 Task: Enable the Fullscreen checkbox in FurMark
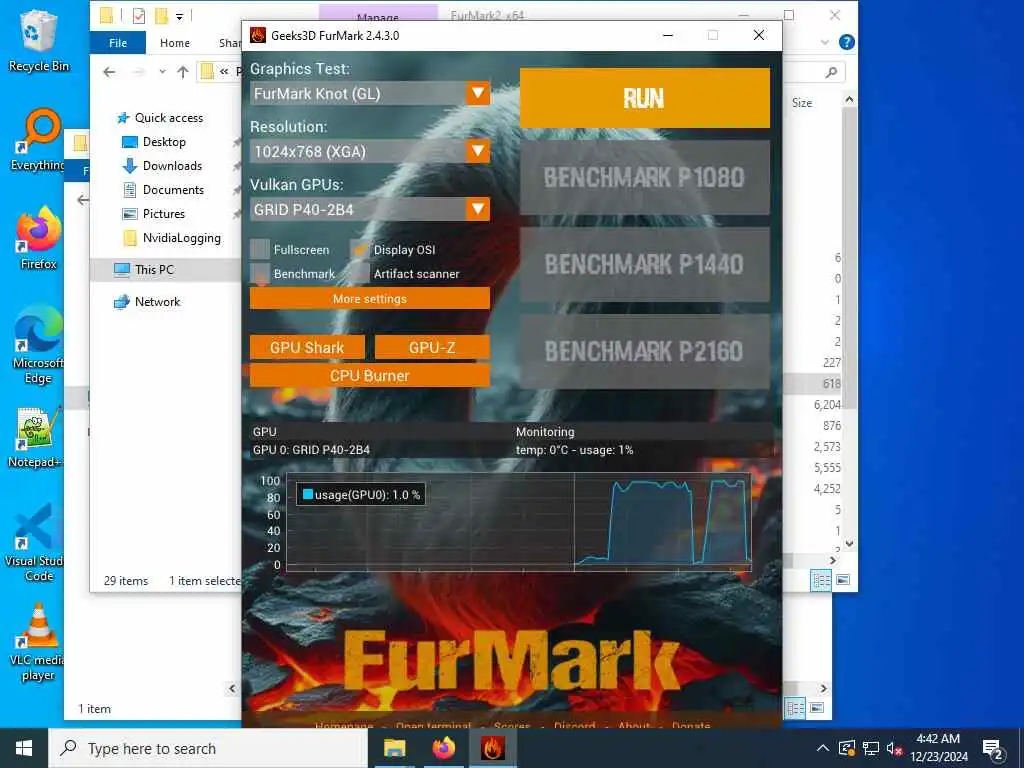[259, 249]
